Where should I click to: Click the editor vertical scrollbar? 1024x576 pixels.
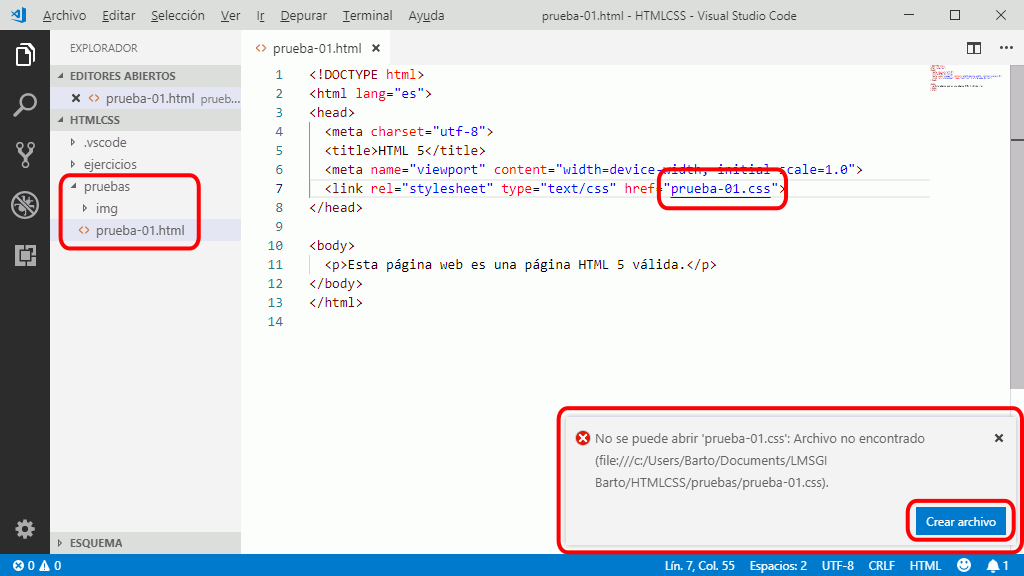point(1017,227)
